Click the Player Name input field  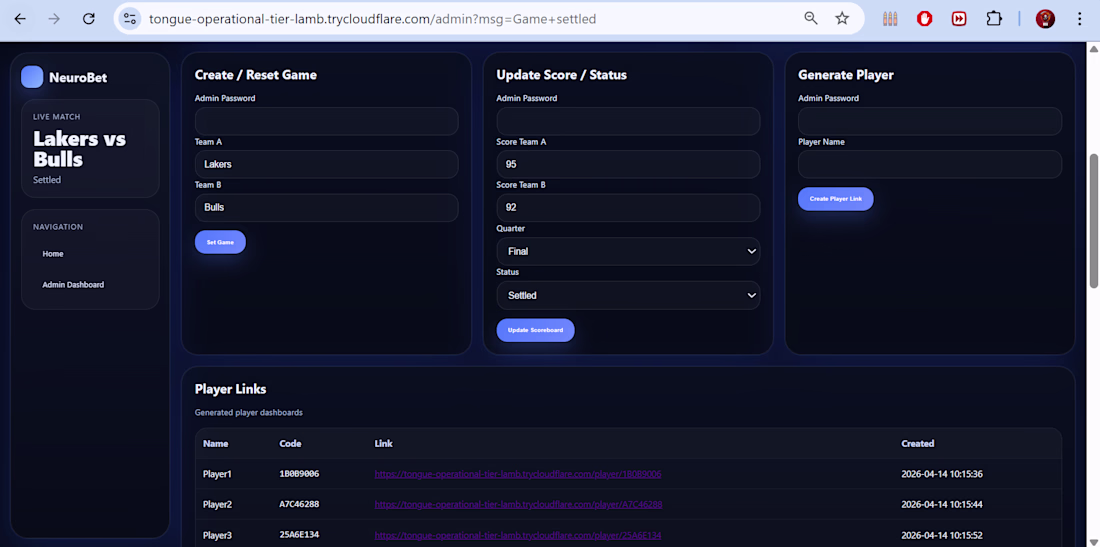[930, 164]
